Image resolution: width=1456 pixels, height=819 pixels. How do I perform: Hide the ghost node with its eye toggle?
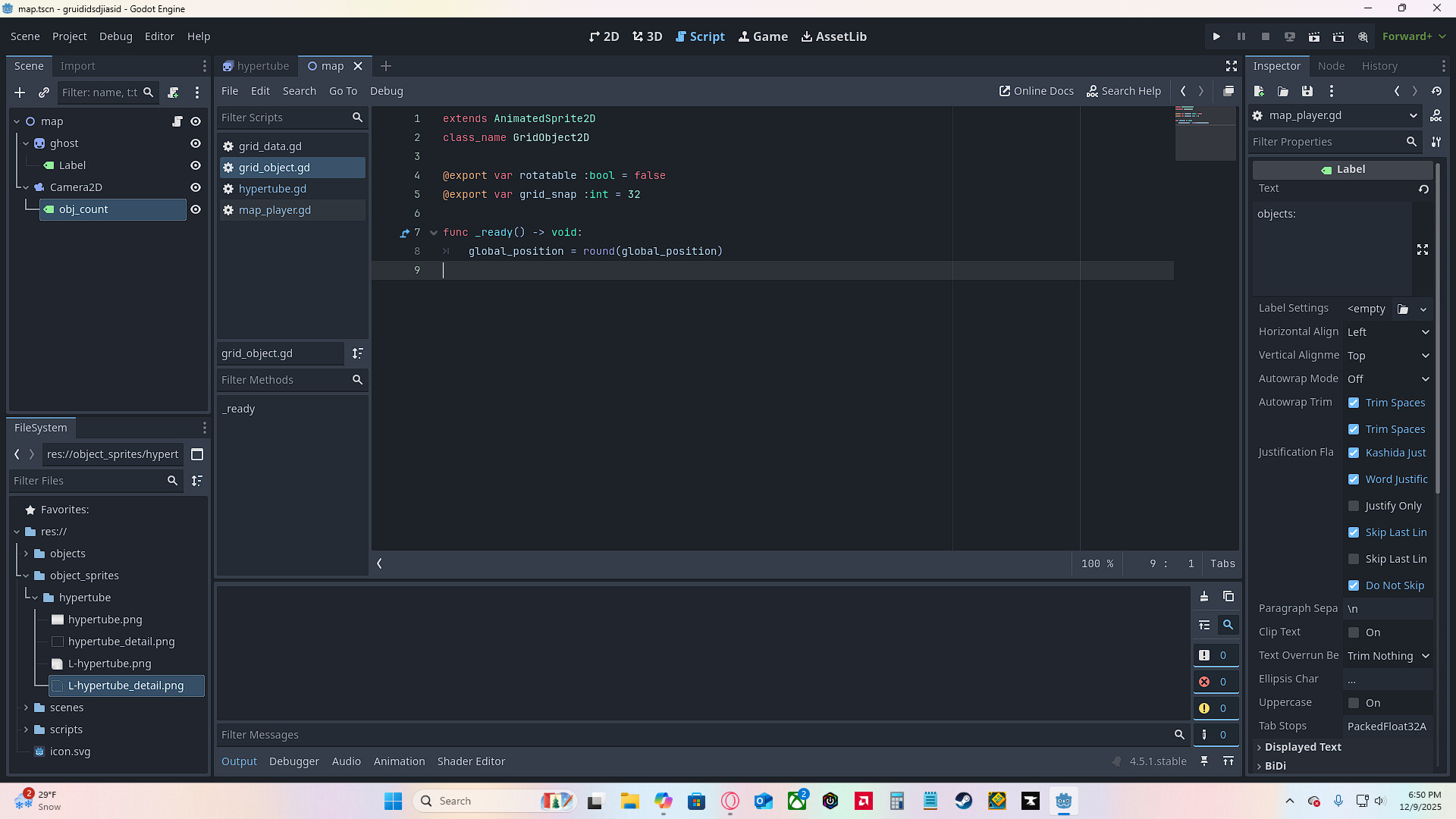point(195,143)
